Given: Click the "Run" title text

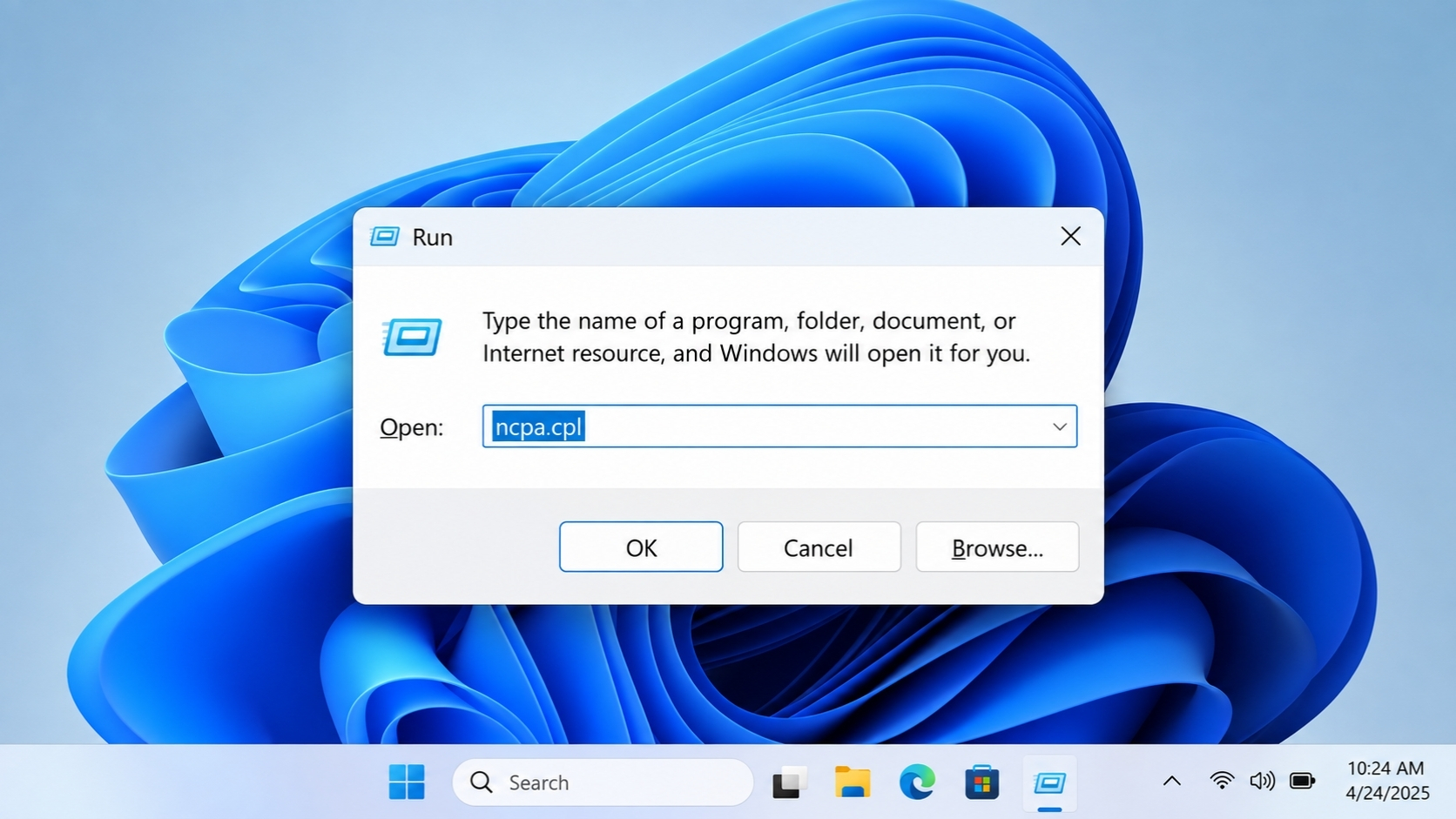Looking at the screenshot, I should (x=432, y=237).
